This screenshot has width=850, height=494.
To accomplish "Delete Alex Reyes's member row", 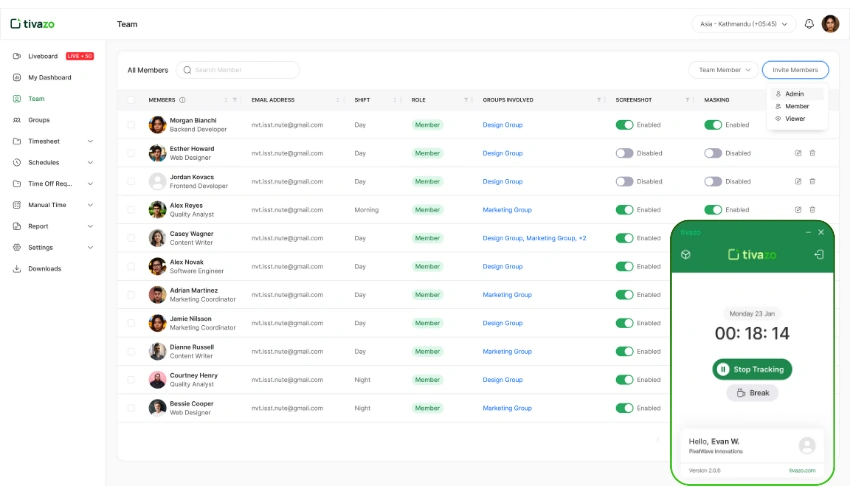I will tap(812, 210).
